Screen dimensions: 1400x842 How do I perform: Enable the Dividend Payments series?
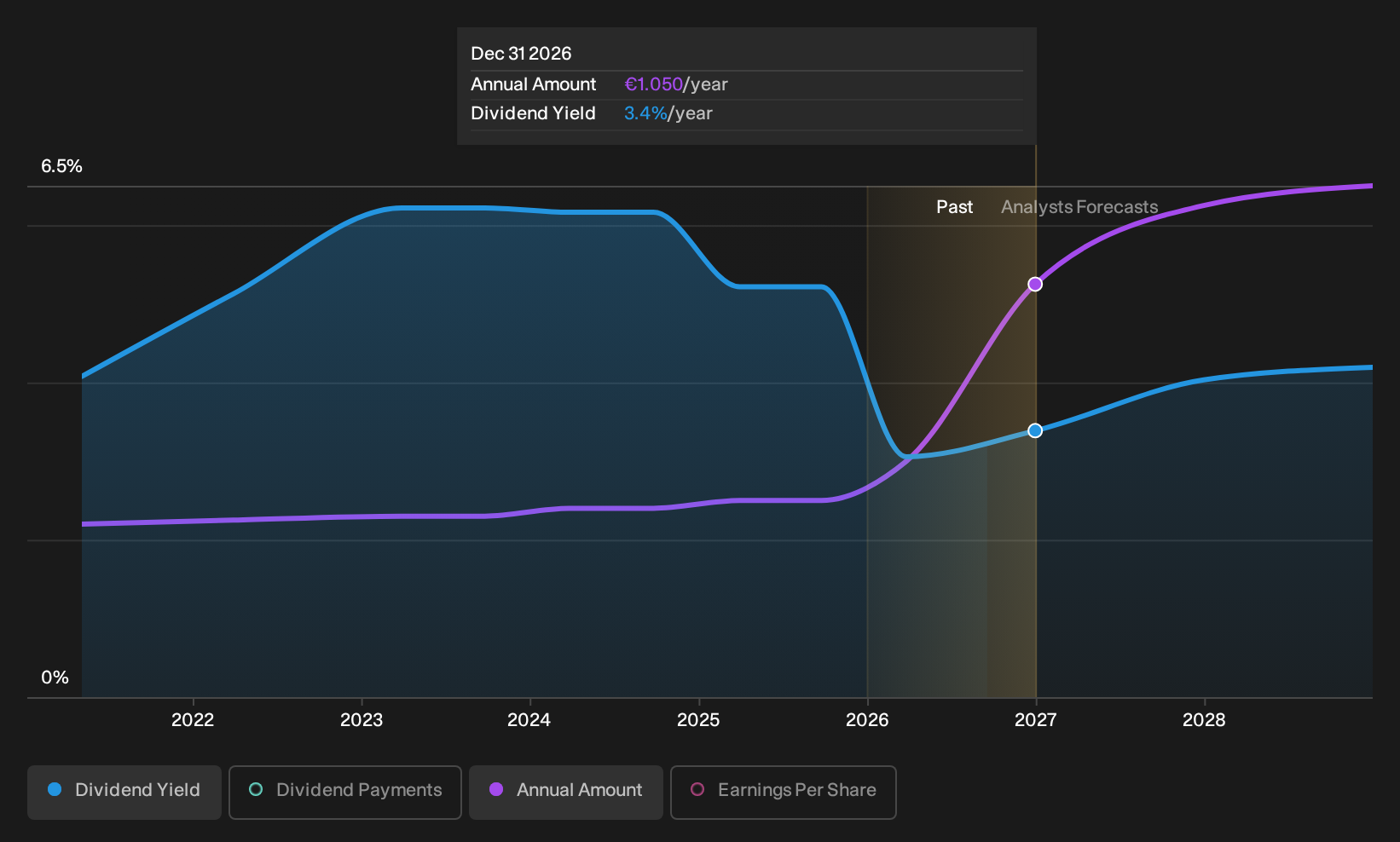pyautogui.click(x=345, y=792)
